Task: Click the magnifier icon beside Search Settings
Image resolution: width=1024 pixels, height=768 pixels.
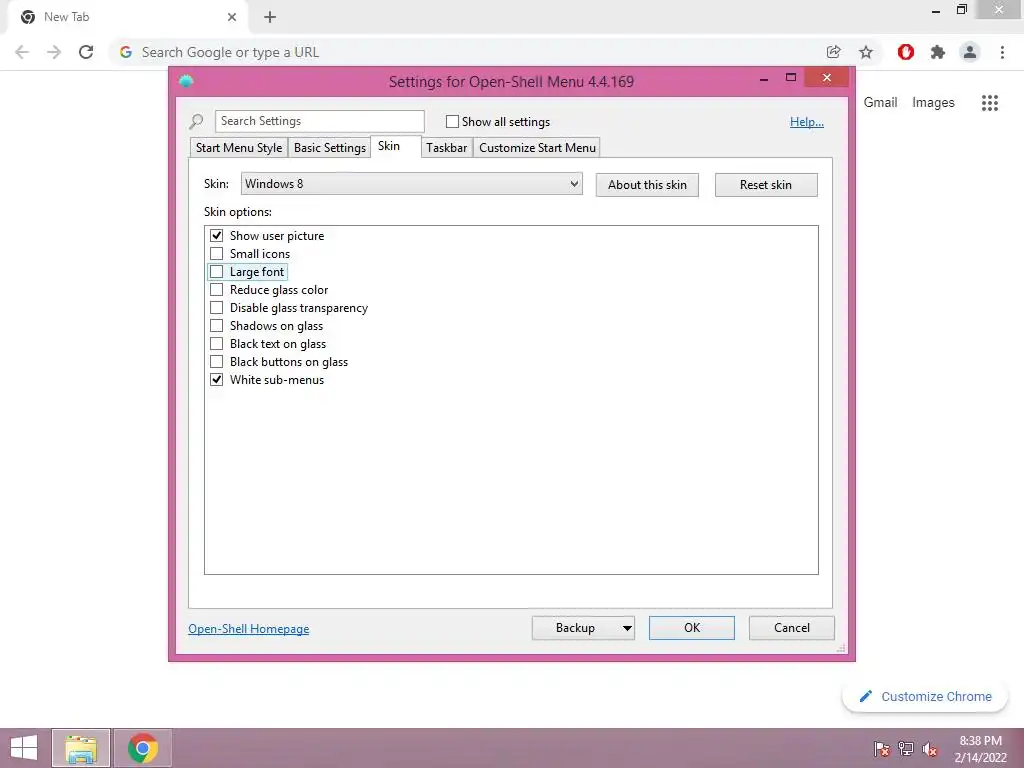Action: click(196, 121)
